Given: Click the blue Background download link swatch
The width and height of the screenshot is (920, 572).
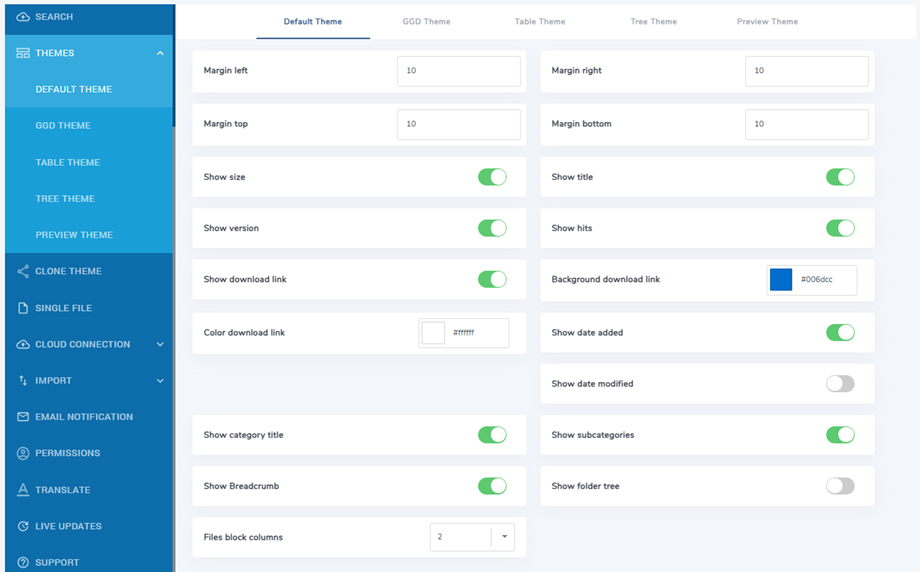Looking at the screenshot, I should 781,280.
